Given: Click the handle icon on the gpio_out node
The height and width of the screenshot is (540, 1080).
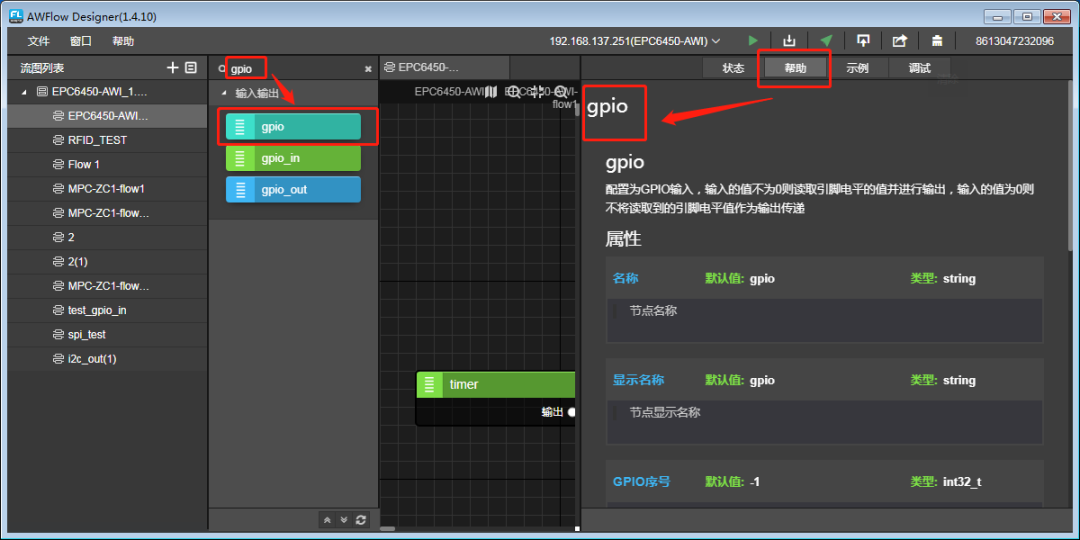Looking at the screenshot, I should click(x=240, y=190).
